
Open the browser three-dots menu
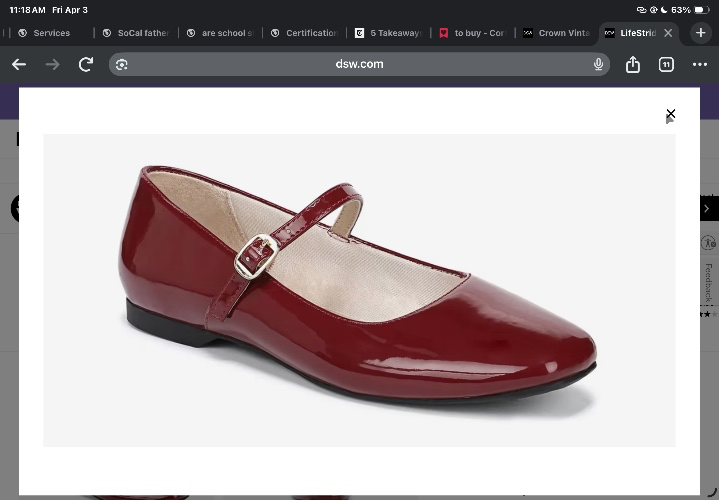coord(700,65)
